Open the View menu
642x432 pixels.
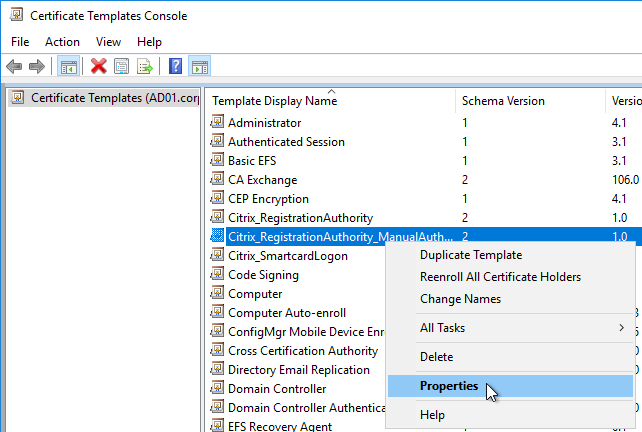click(x=108, y=42)
